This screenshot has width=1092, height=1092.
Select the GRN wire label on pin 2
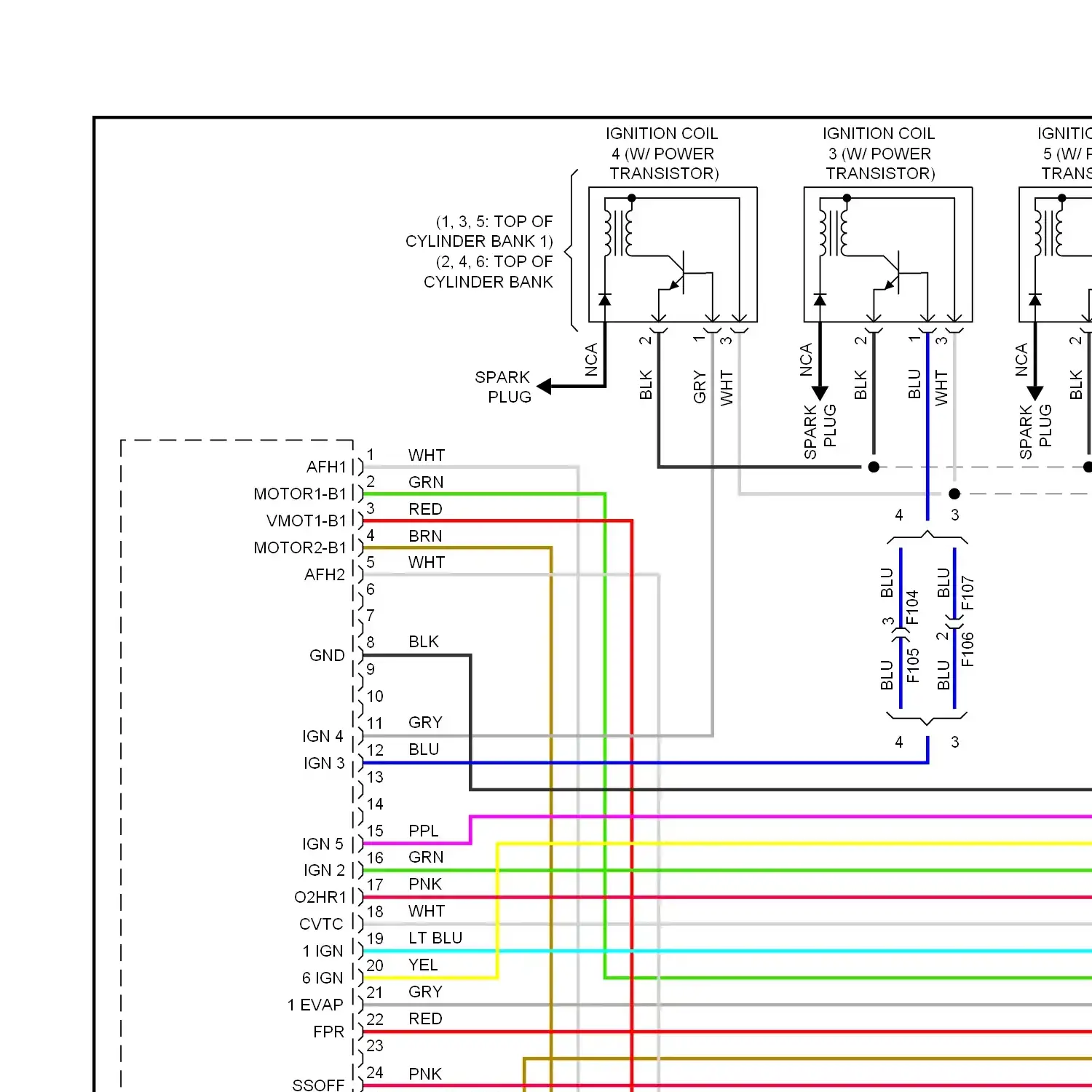(426, 482)
